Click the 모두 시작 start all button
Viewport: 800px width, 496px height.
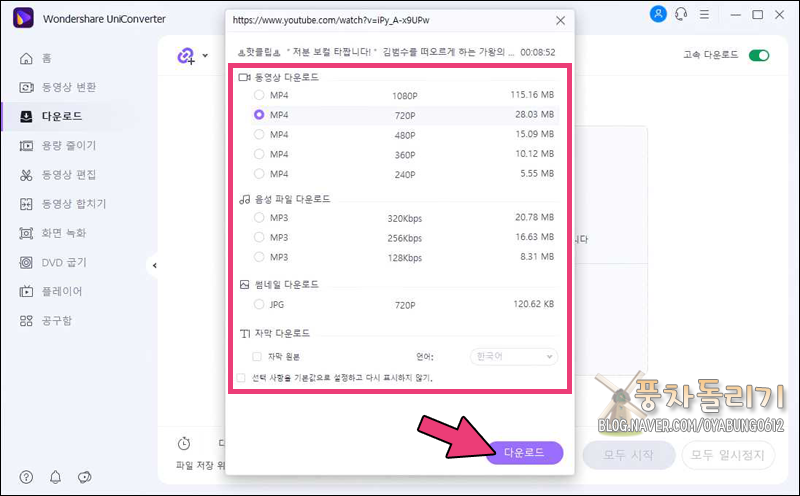[x=629, y=455]
